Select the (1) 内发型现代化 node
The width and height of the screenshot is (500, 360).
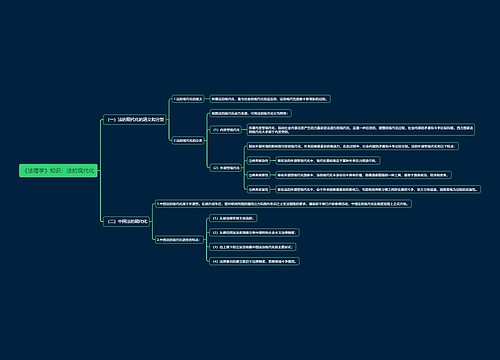coord(226,130)
